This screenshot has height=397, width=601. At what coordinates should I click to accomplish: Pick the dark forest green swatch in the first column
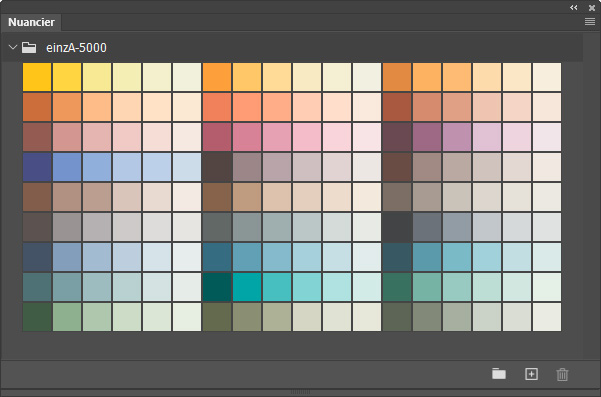point(37,317)
